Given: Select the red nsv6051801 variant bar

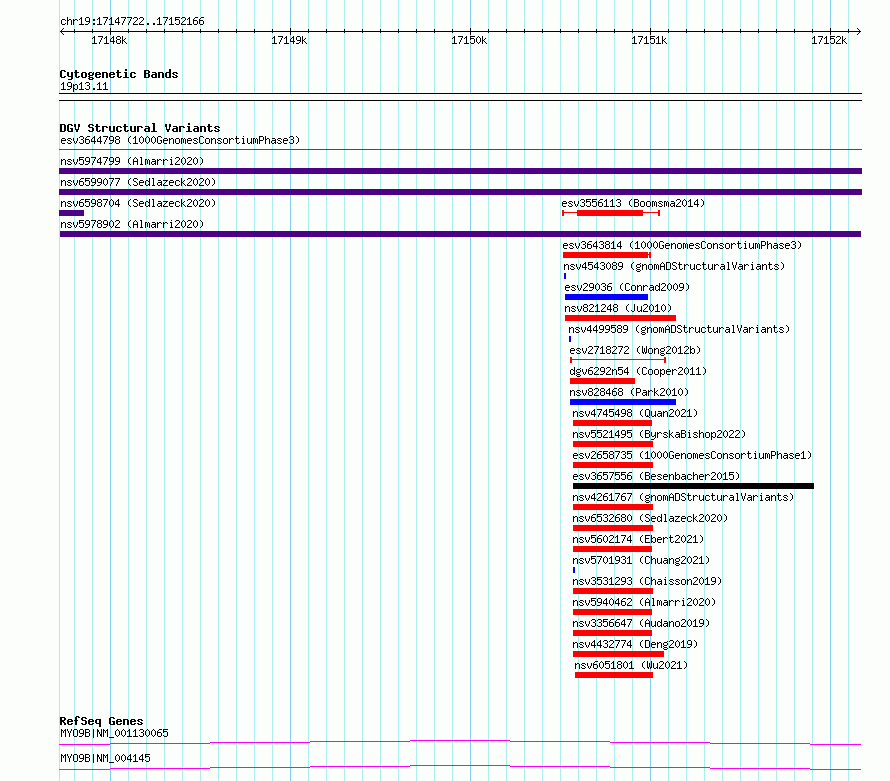Looking at the screenshot, I should (614, 675).
